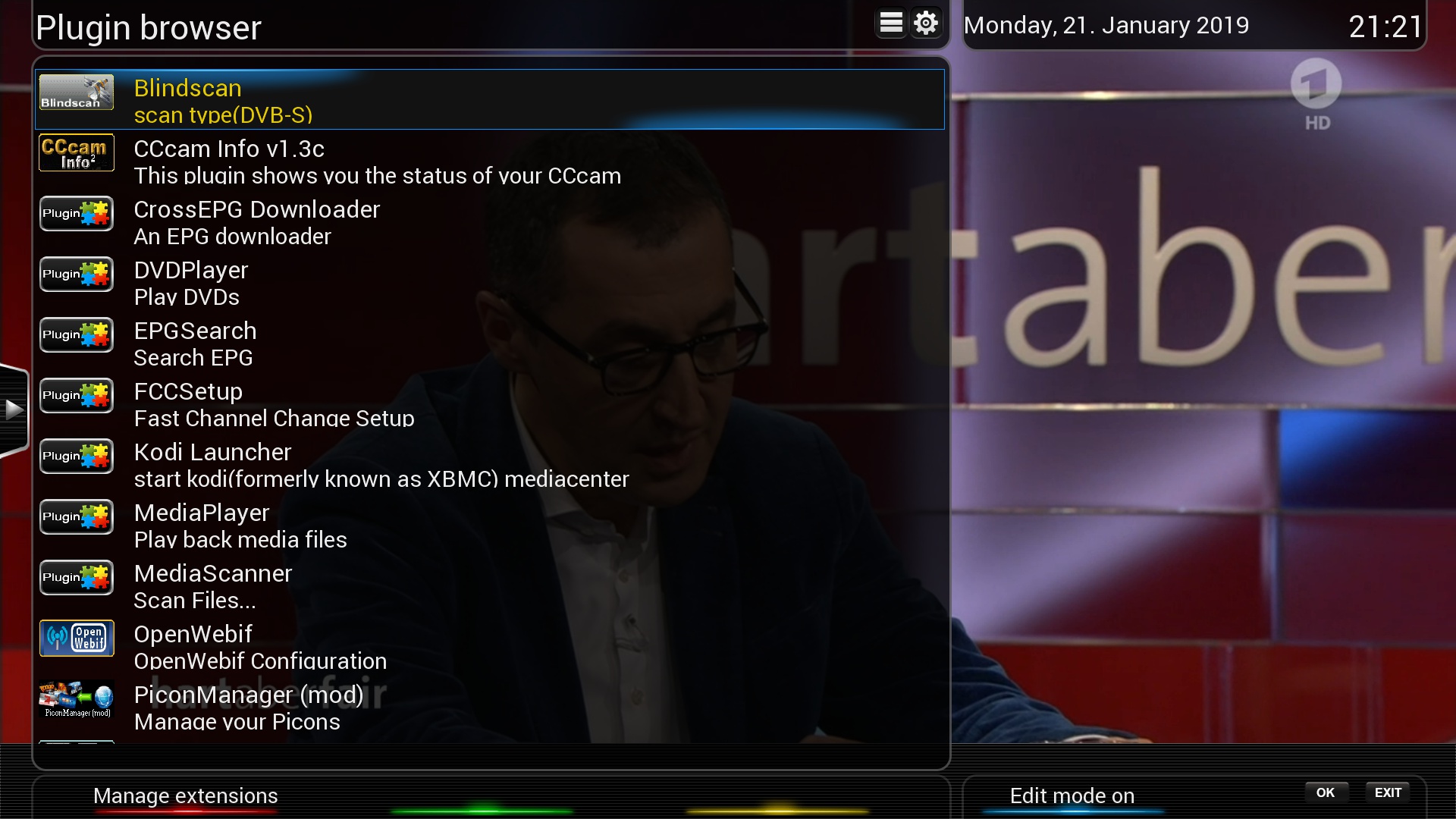The image size is (1456, 819).
Task: Click 'Search EPG' description
Action: (x=193, y=357)
